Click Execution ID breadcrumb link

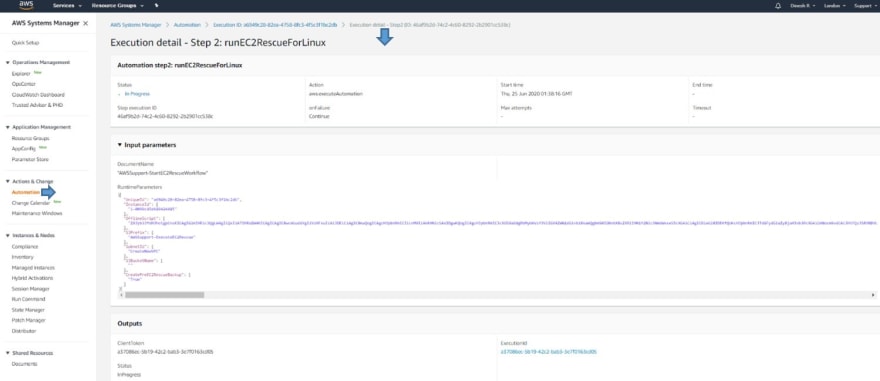276,25
